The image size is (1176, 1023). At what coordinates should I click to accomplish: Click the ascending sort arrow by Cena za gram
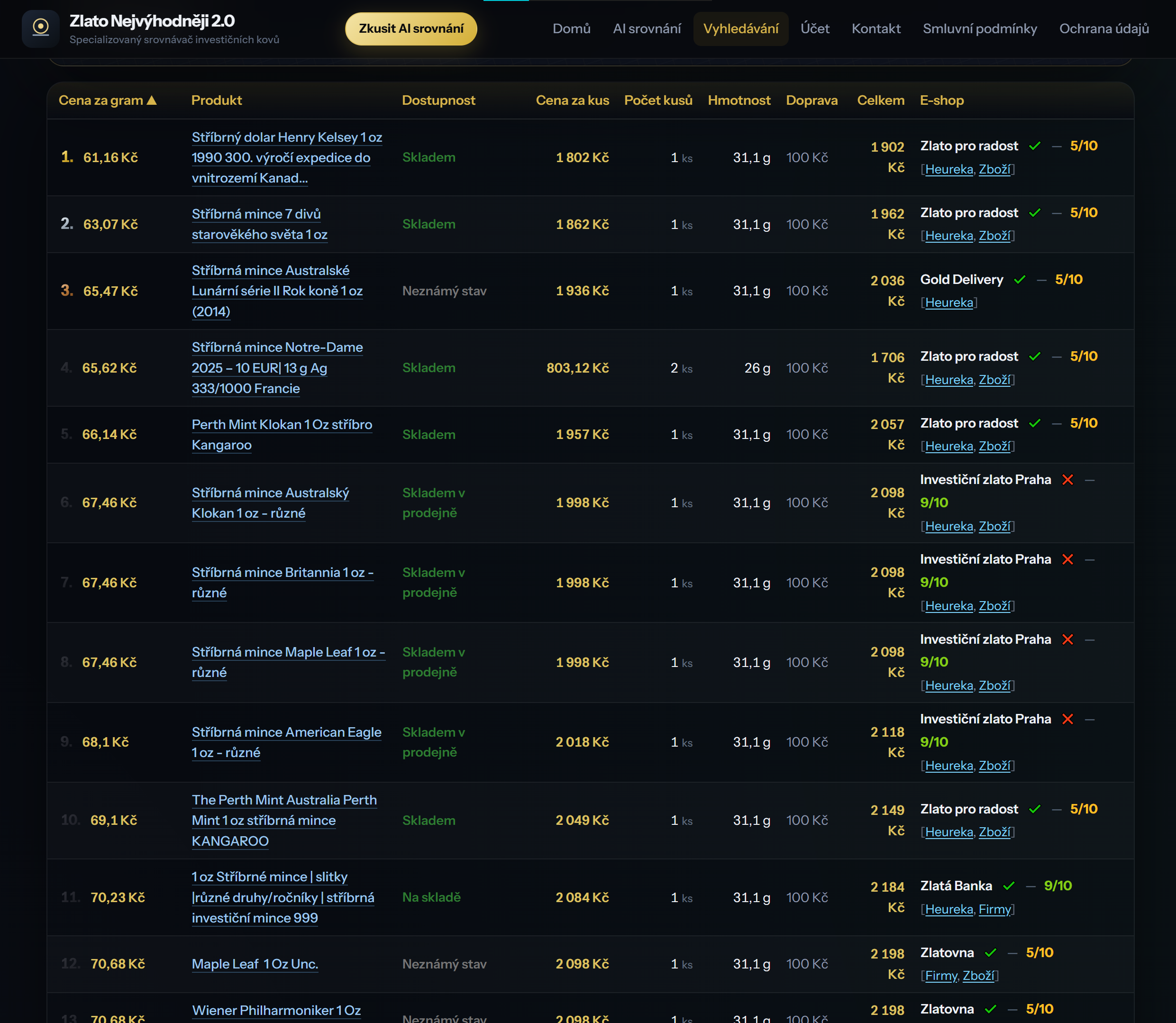[x=151, y=100]
